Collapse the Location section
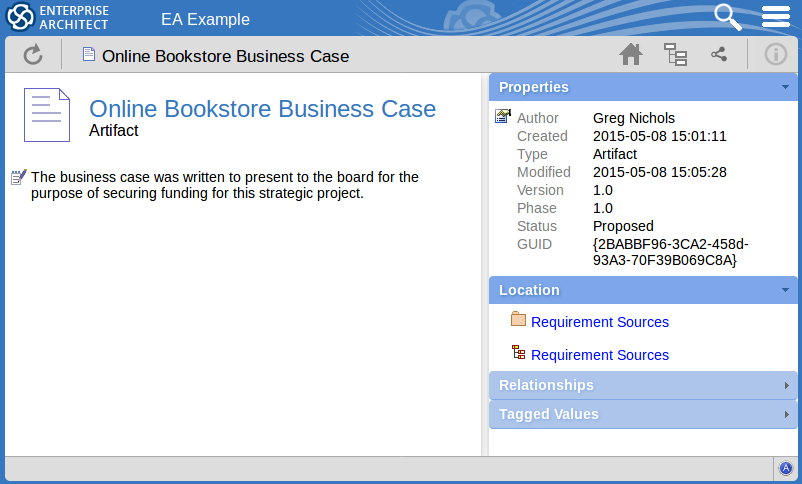The image size is (802, 484). [787, 291]
